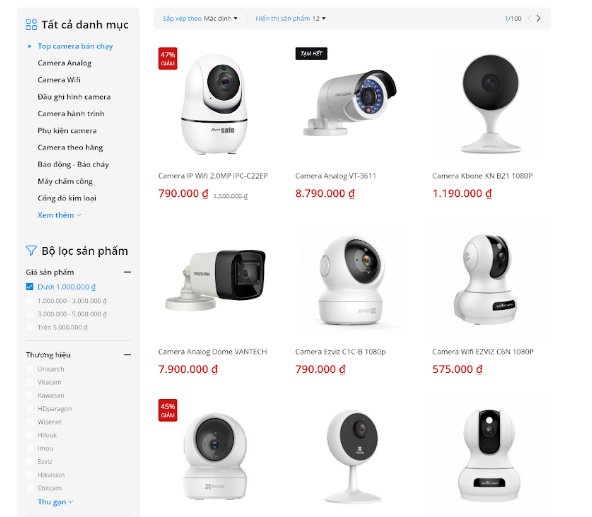Click the TẠM HẾT out-of-stock badge
Viewport: 592px width, 517px height.
311,53
